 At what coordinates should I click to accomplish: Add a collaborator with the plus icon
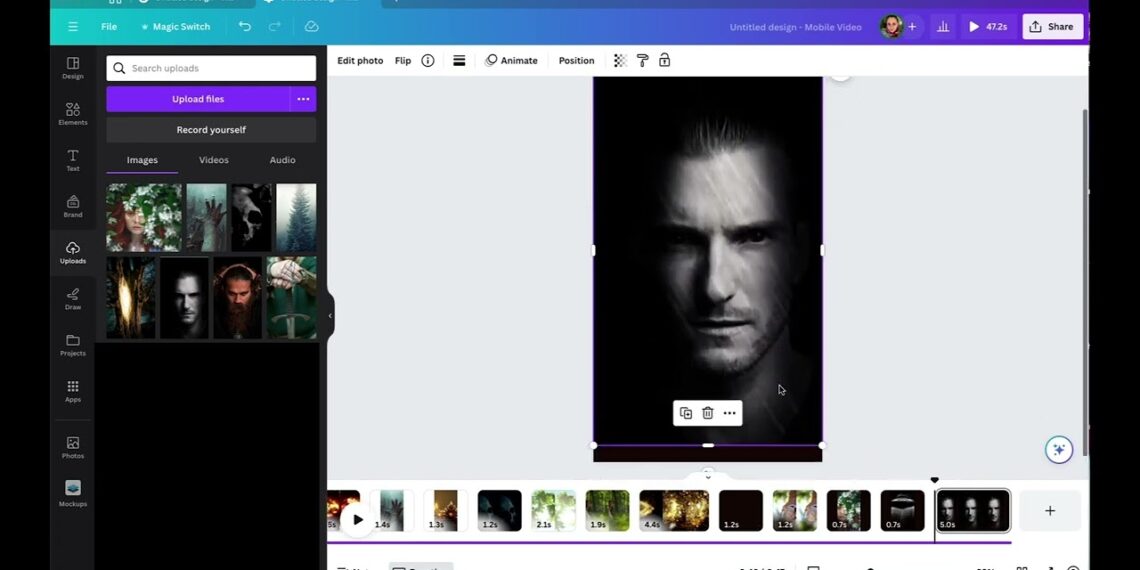[912, 27]
